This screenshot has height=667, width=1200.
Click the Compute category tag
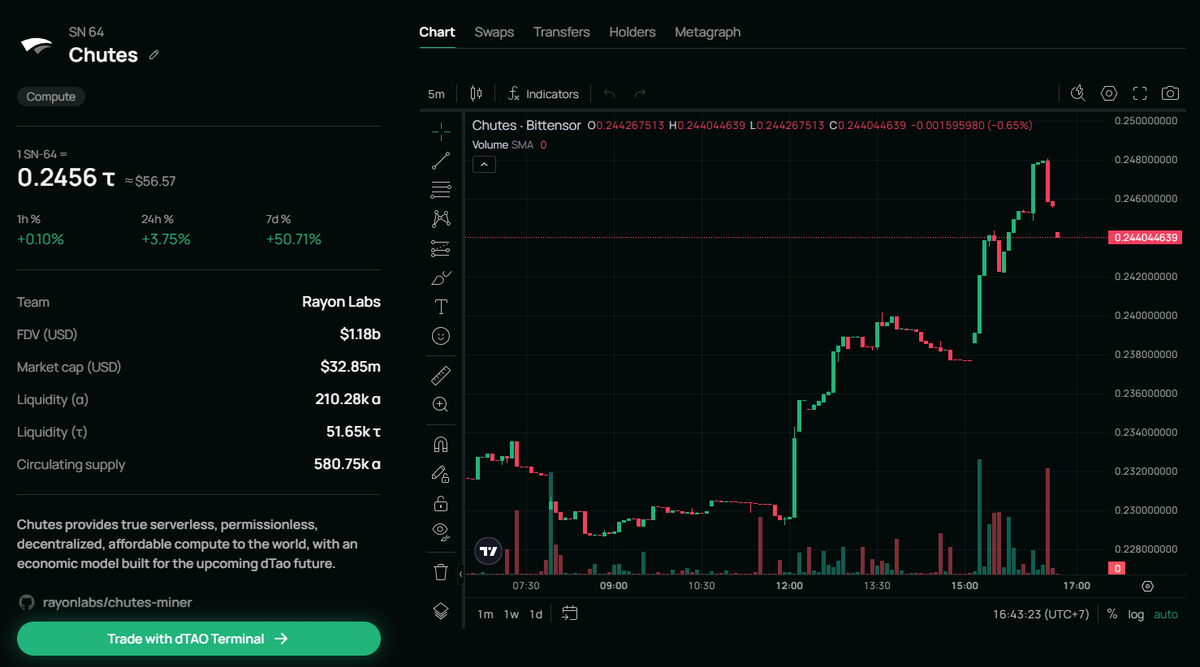click(51, 97)
